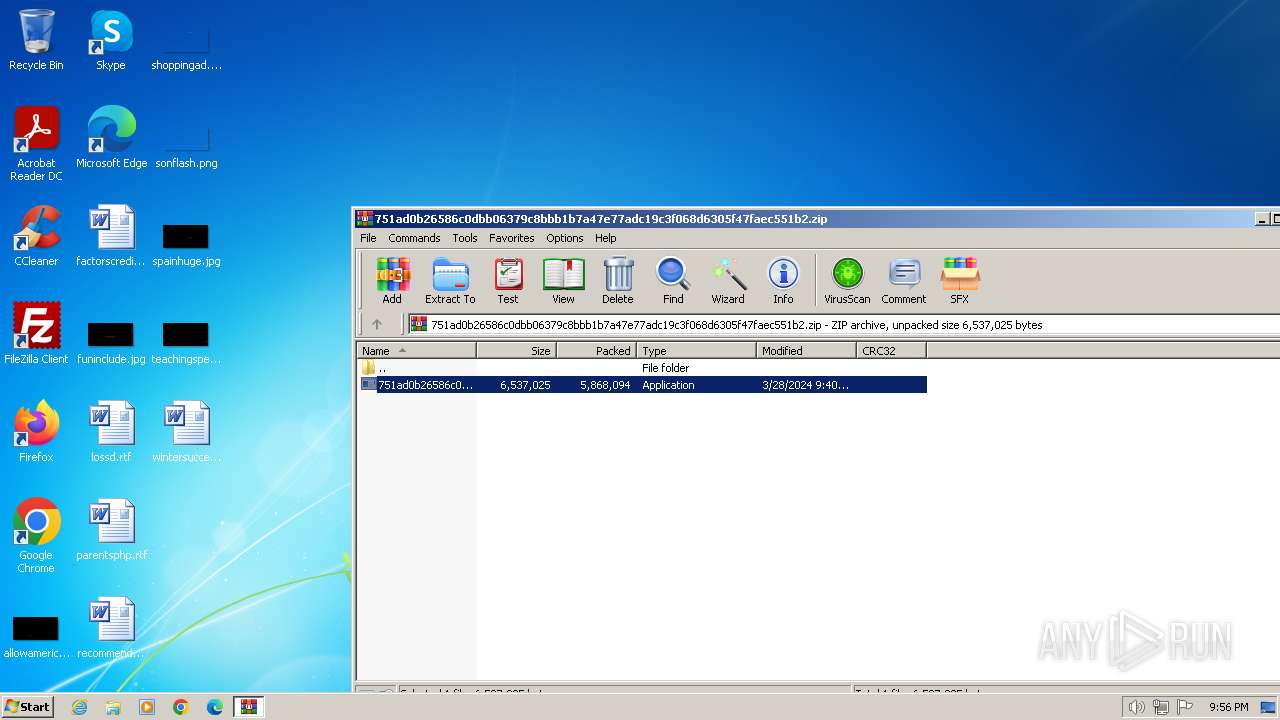Sort by the Size column header

pos(516,350)
